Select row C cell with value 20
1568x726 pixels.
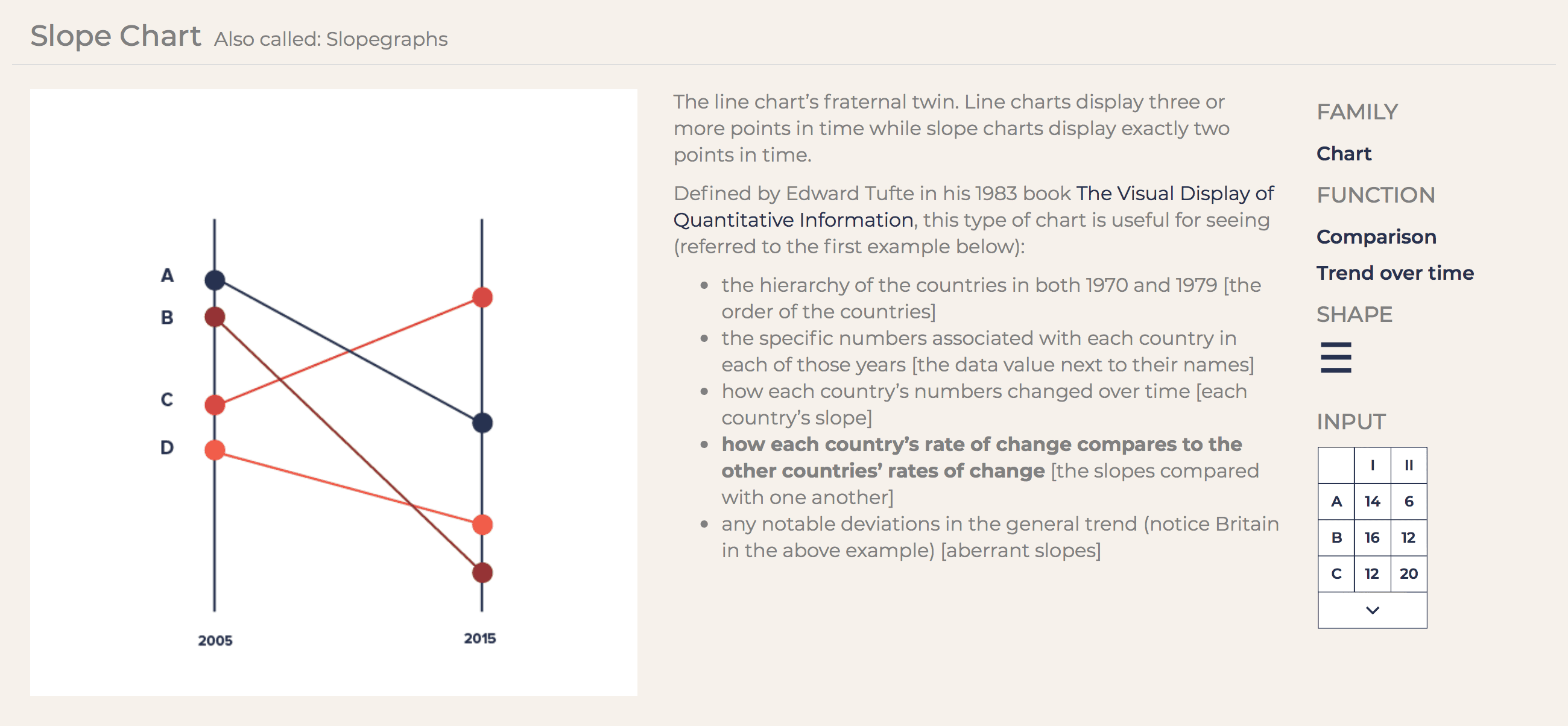[1409, 574]
